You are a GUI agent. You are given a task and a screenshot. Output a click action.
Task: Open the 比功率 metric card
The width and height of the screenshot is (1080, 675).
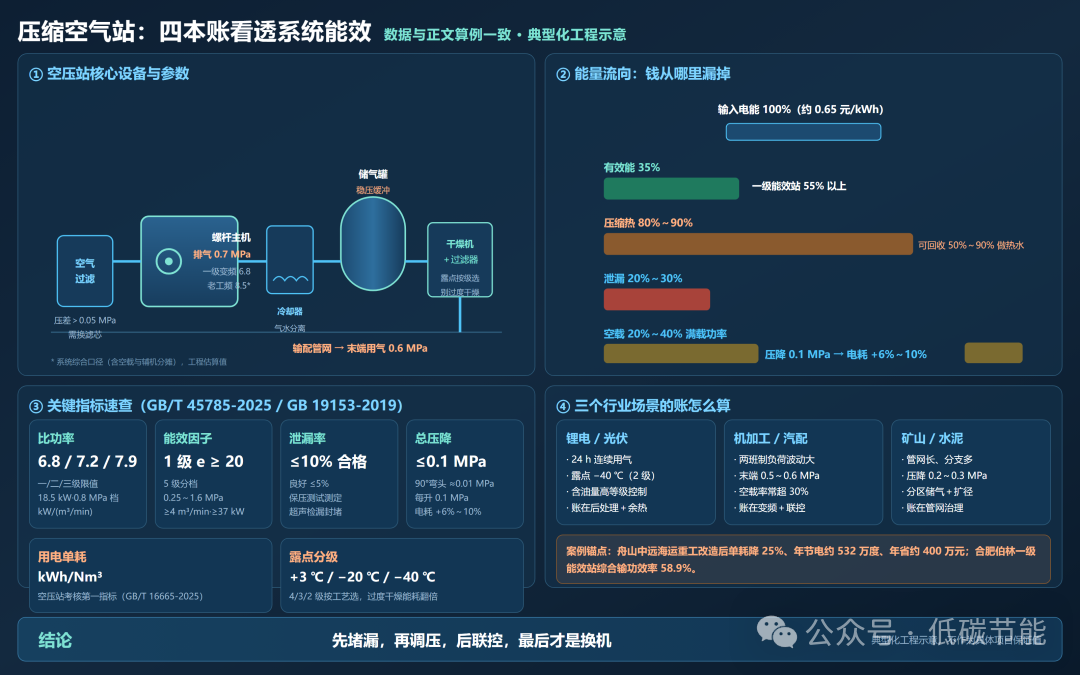point(87,474)
